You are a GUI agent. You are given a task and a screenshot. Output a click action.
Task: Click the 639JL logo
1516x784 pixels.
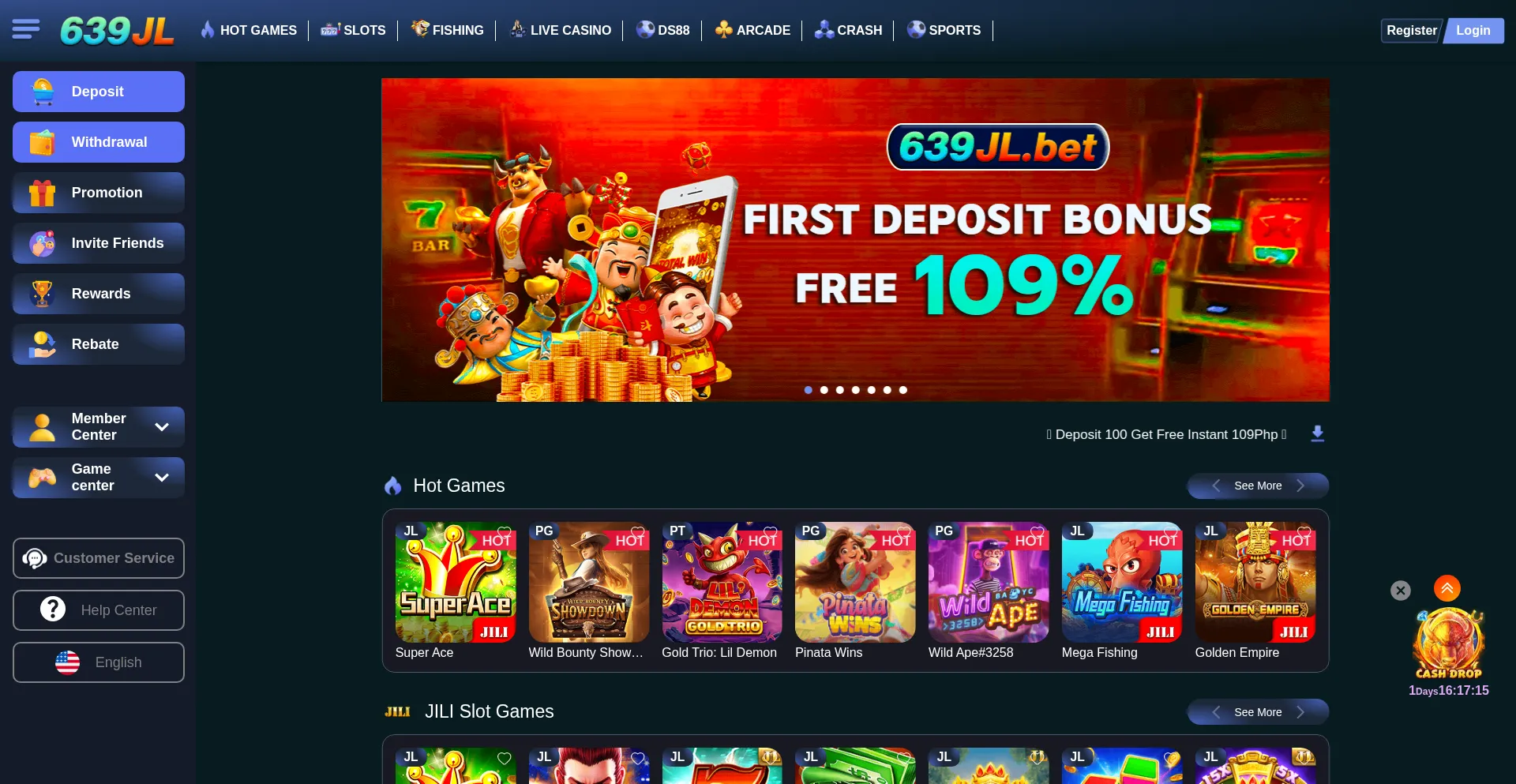[117, 31]
